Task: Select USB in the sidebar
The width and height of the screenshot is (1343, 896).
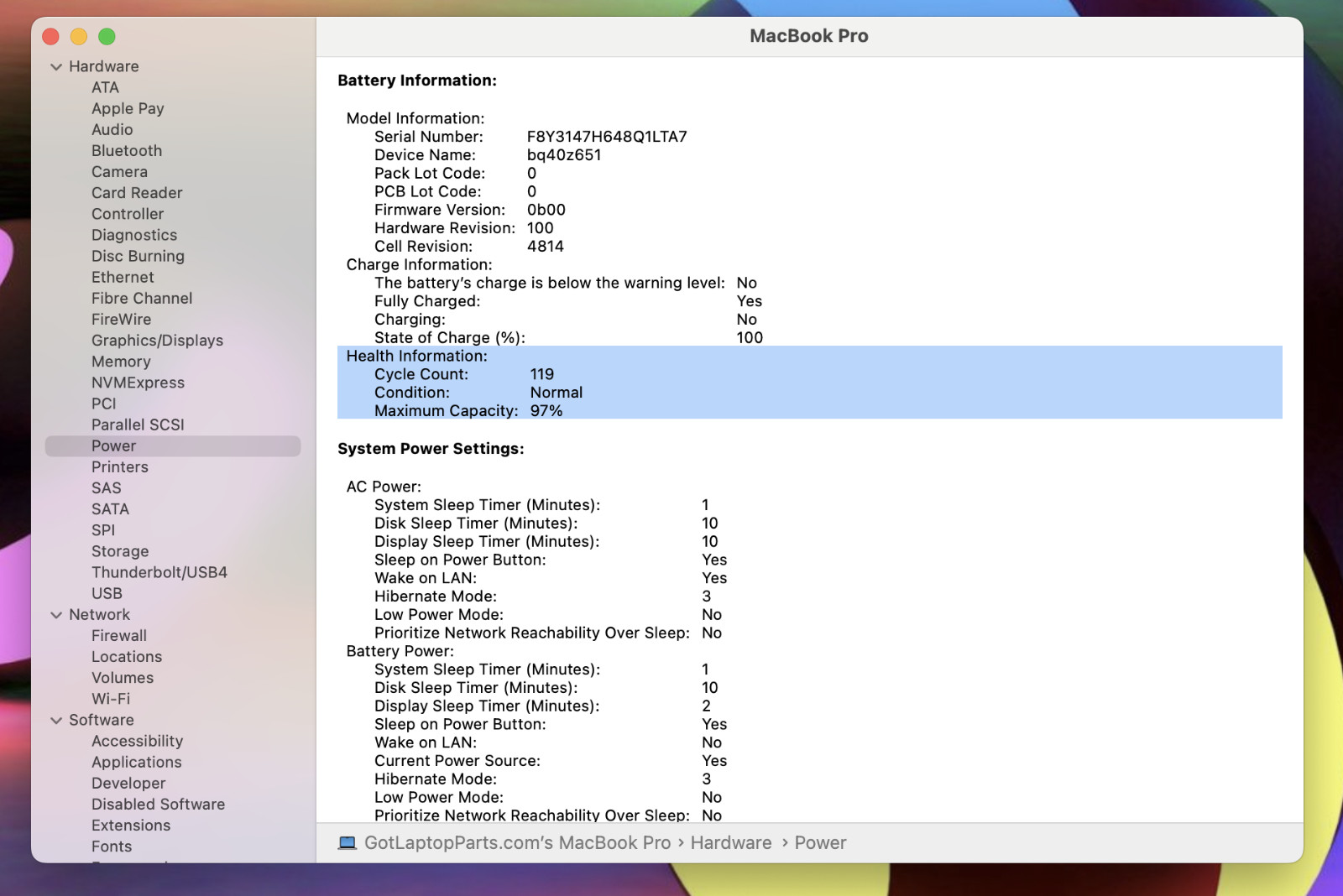Action: (107, 593)
